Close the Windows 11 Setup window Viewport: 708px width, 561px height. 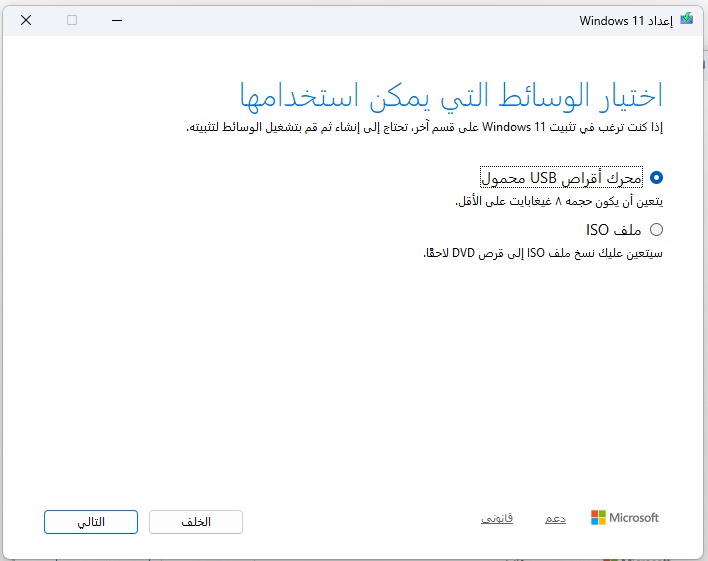point(25,20)
